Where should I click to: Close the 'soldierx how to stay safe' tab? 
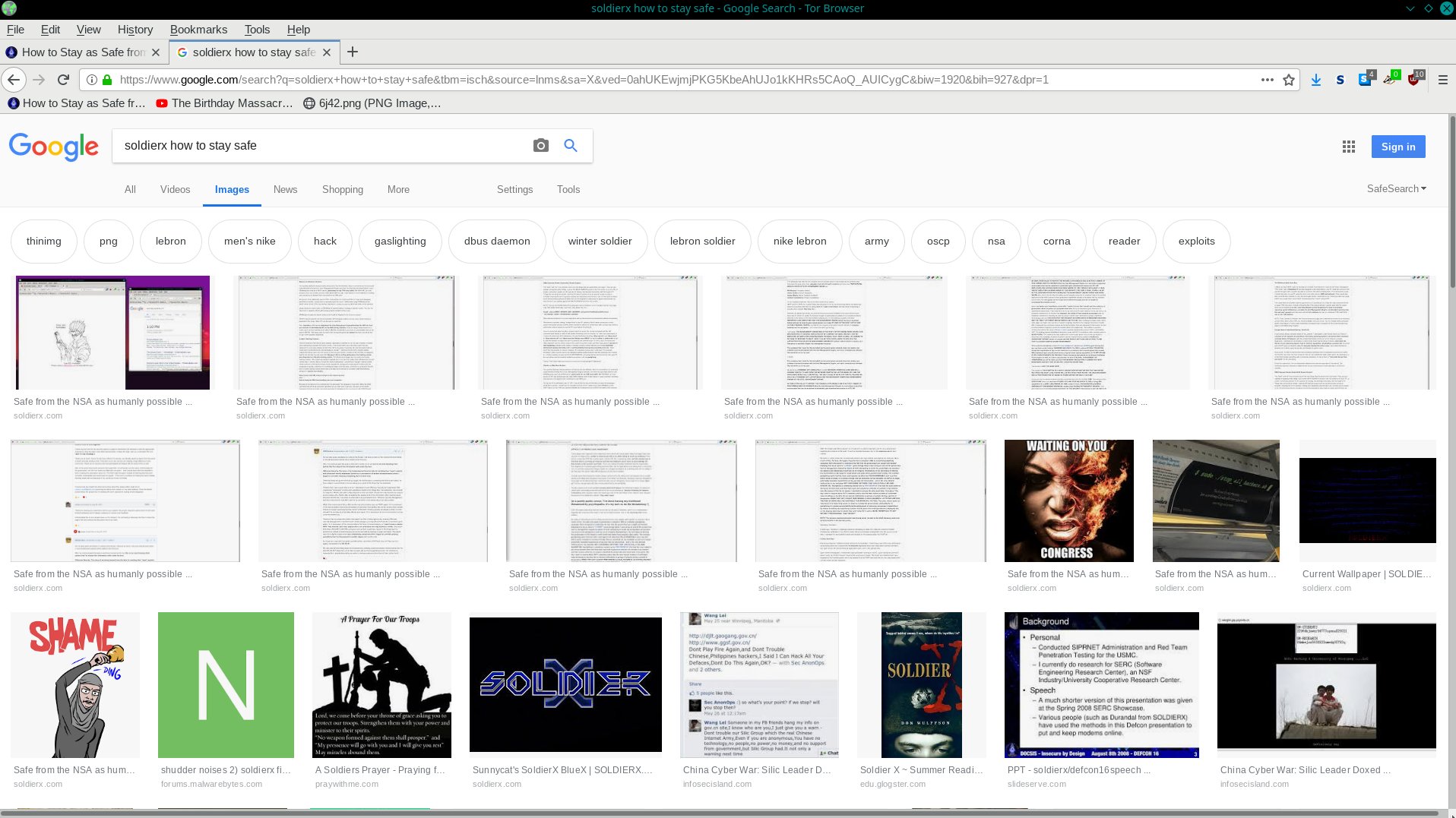tap(327, 52)
